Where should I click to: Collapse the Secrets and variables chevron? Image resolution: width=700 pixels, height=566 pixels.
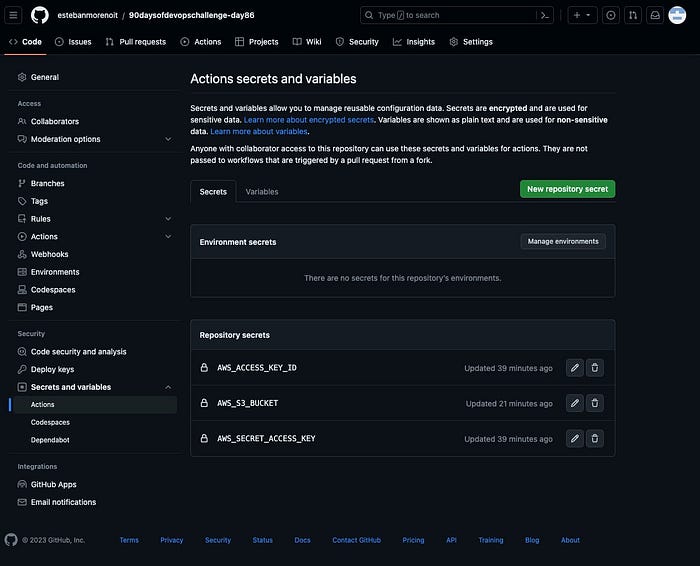(168, 387)
